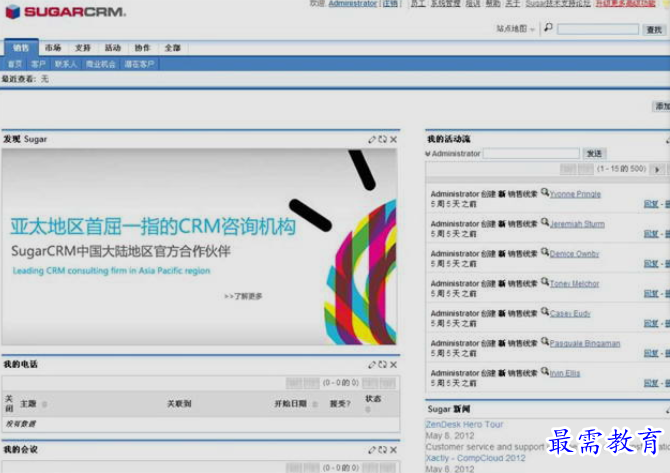Edit the 发现 Sugar dashlet via pencil icon
670x473 pixels.
click(x=372, y=139)
